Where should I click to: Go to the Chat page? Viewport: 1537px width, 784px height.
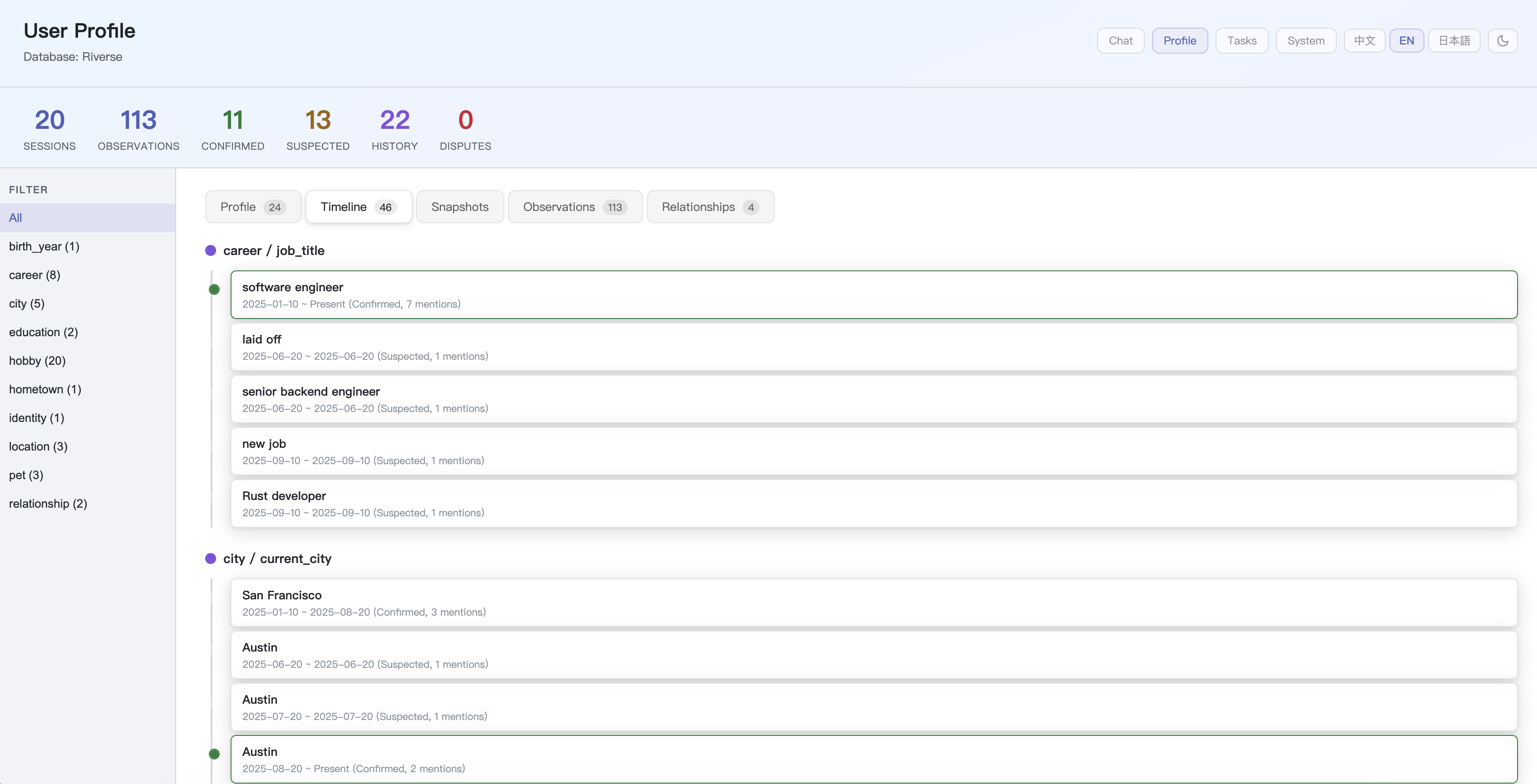(x=1121, y=40)
